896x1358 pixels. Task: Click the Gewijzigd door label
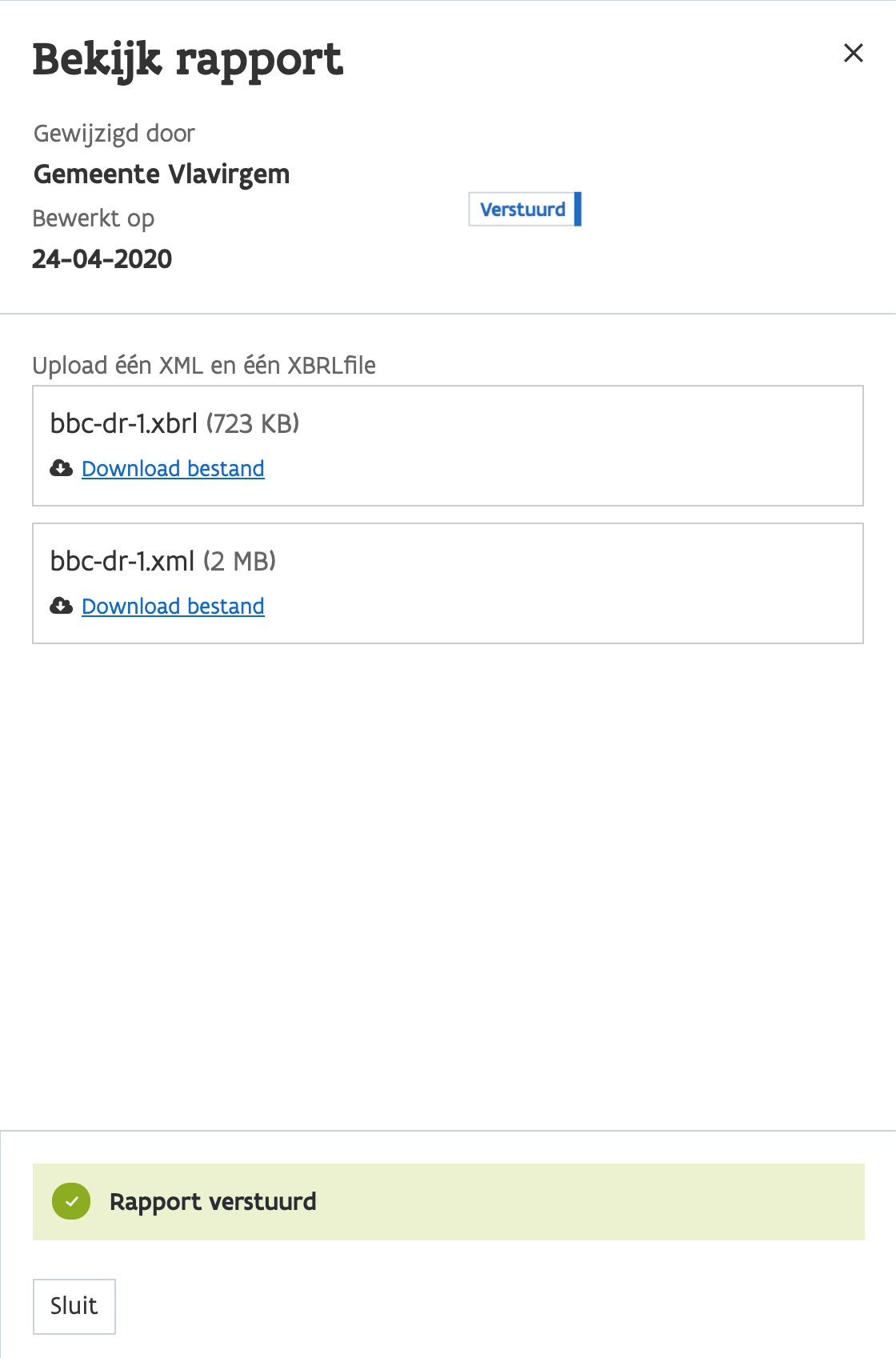pyautogui.click(x=114, y=133)
